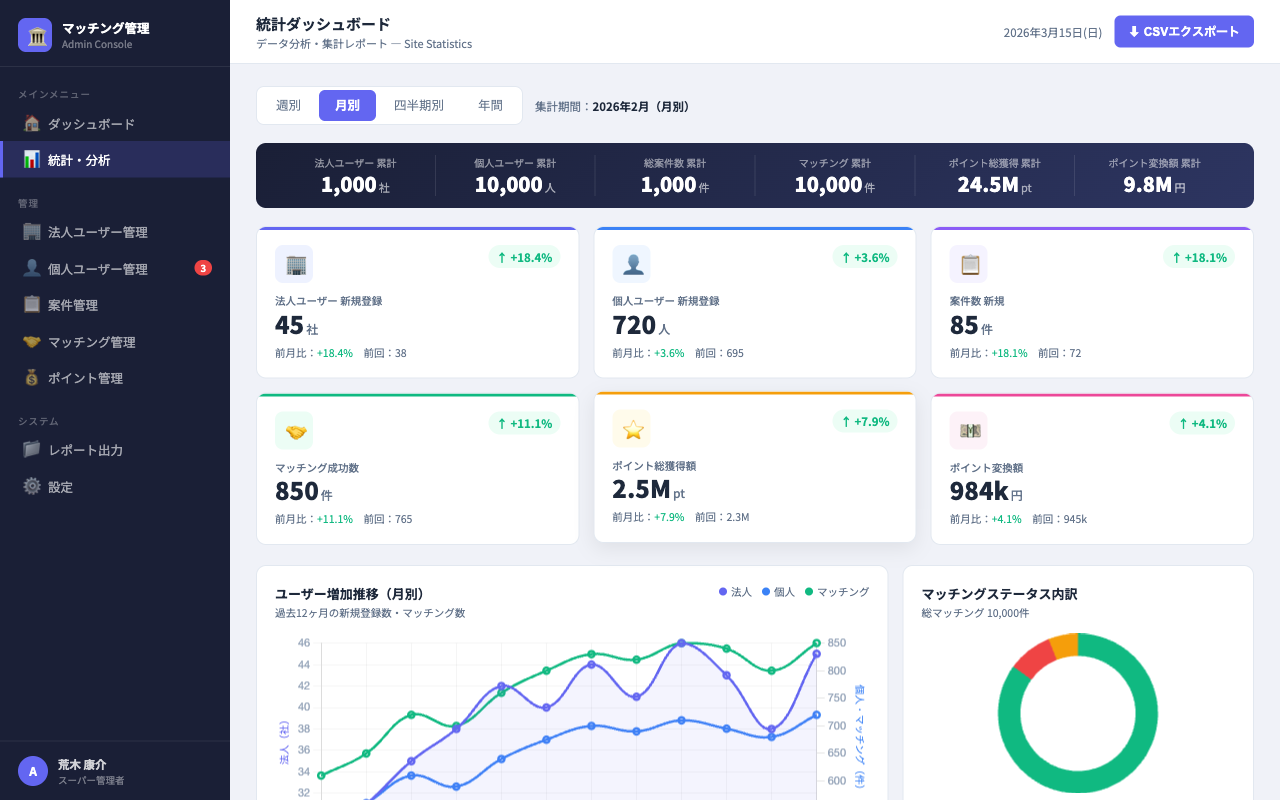Select the 年間 period tab
The height and width of the screenshot is (800, 1280).
490,105
